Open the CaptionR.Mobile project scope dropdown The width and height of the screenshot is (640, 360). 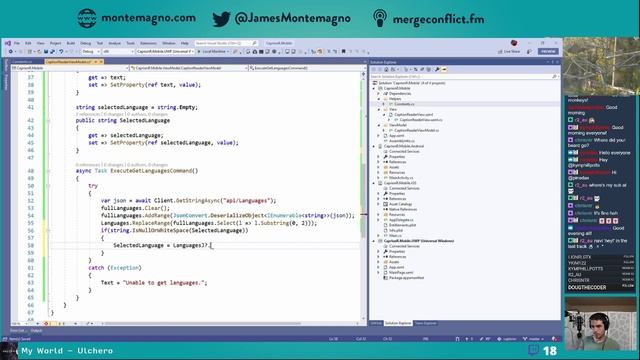click(x=69, y=68)
